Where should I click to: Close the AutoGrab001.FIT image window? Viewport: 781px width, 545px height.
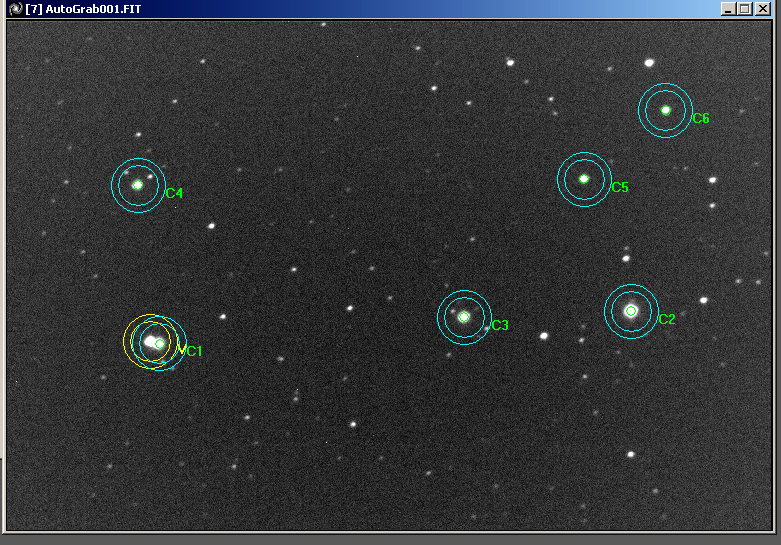click(x=763, y=8)
